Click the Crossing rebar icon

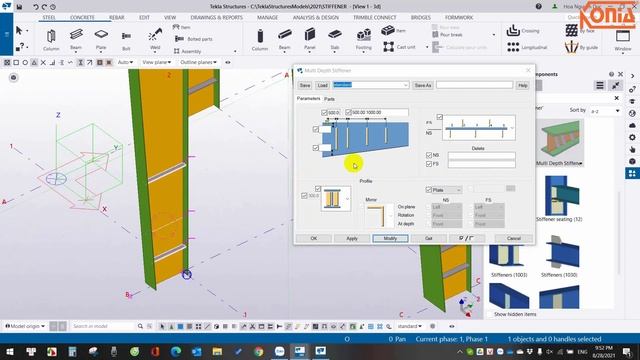513,31
